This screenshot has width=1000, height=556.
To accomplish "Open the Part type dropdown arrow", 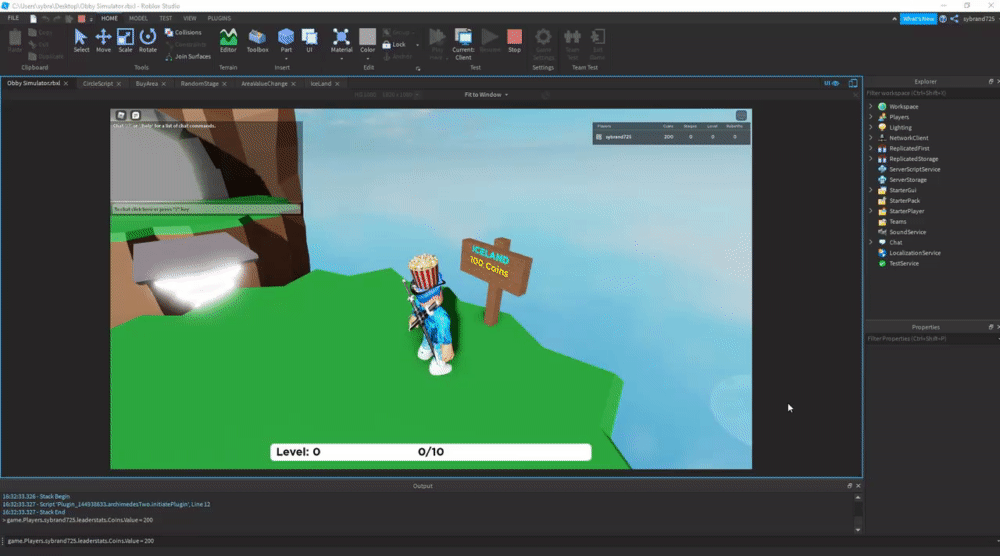I will [286, 59].
